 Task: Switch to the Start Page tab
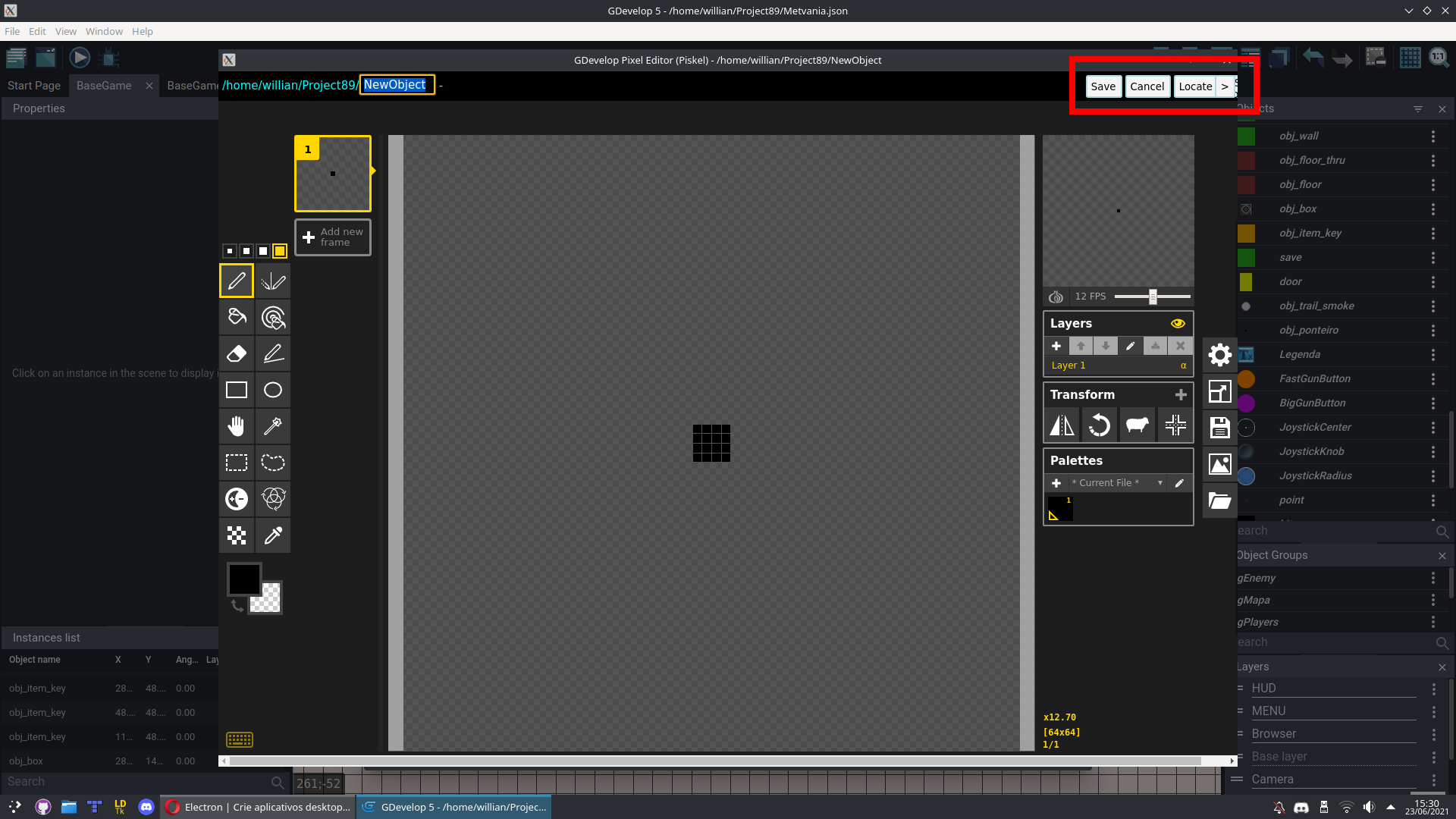tap(34, 86)
